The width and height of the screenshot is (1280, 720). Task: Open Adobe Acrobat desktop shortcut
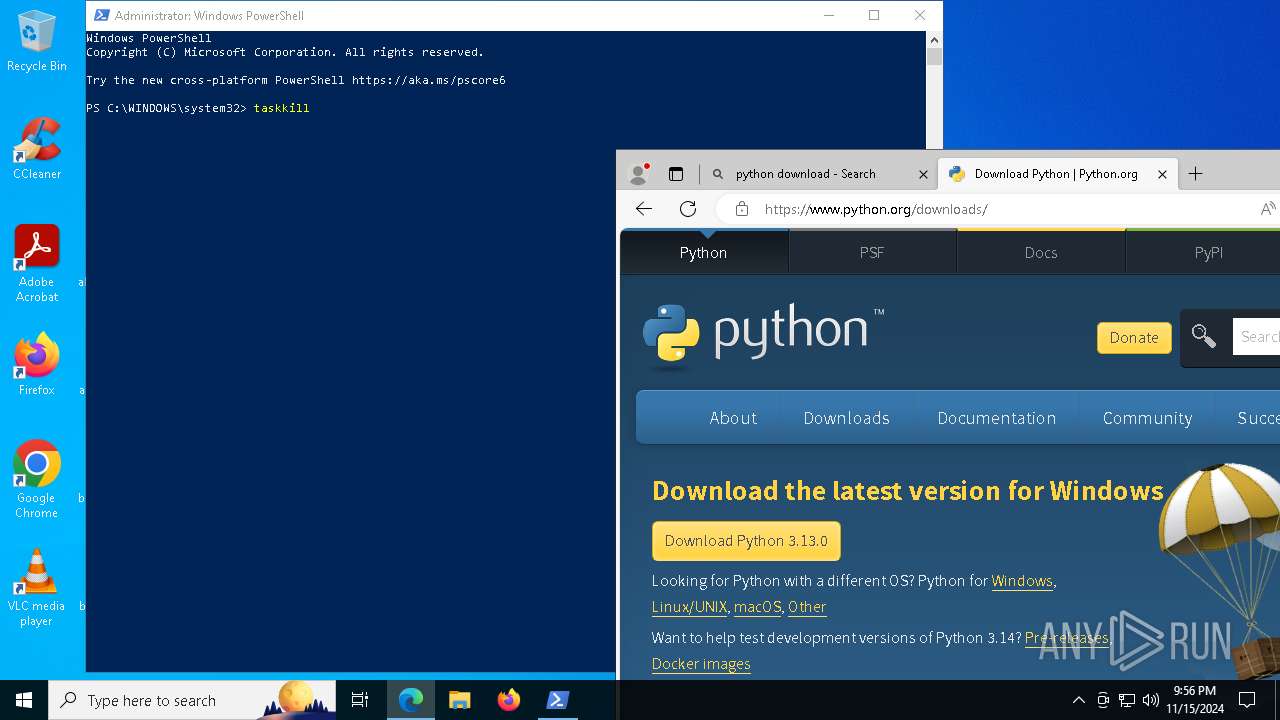pos(37,264)
